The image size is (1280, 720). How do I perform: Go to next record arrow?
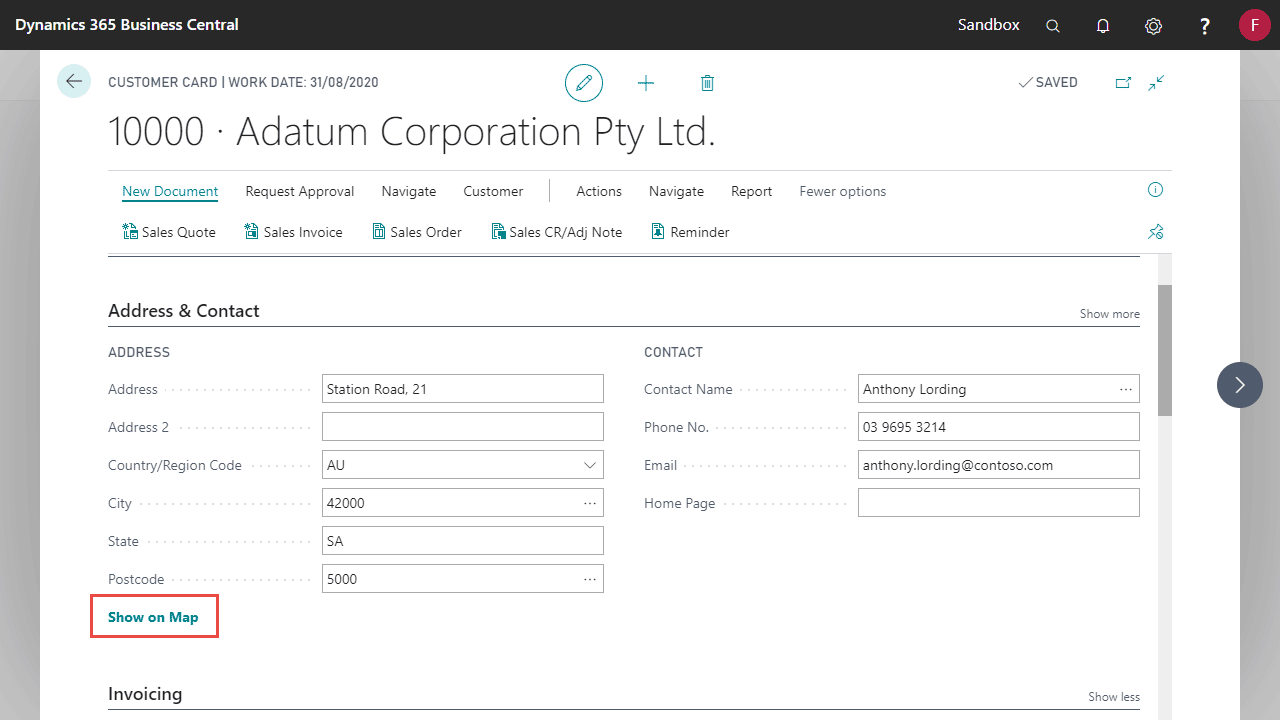click(x=1240, y=385)
